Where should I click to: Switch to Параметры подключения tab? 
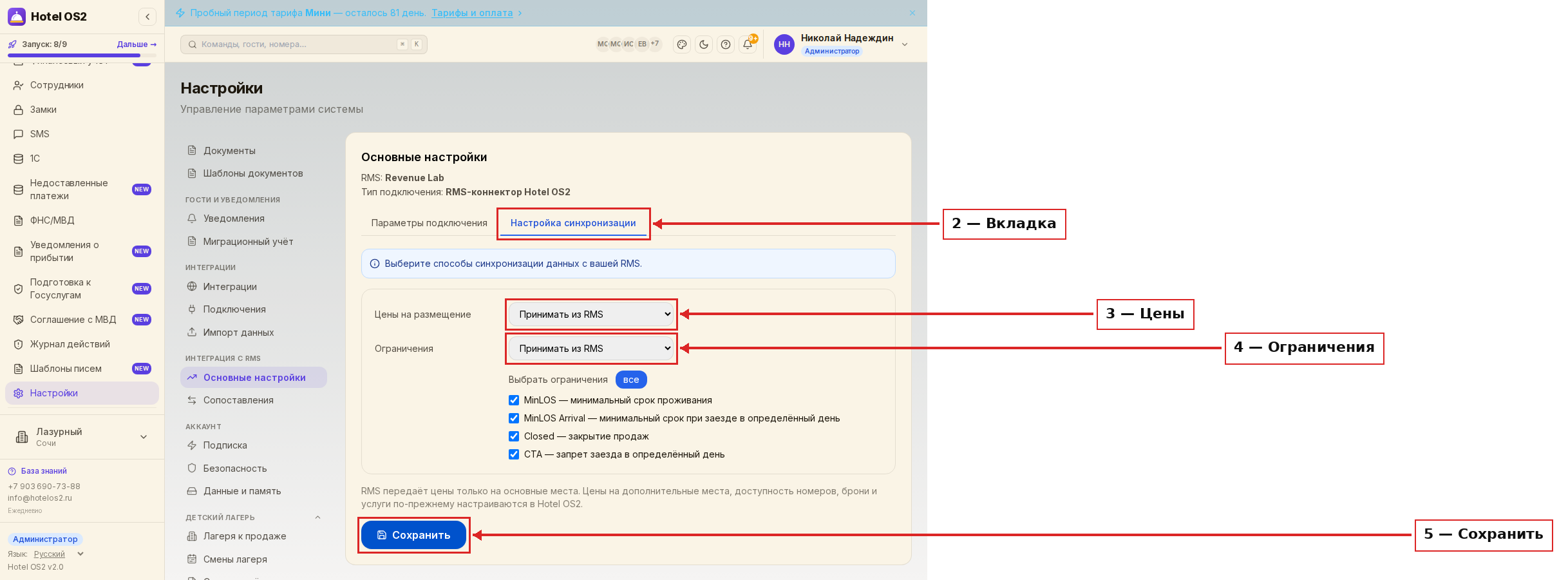[x=430, y=223]
